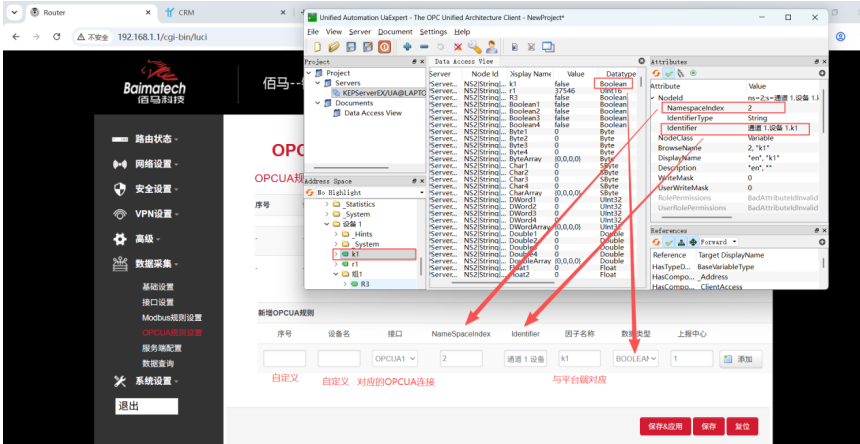Click the red X Disconnect Server icon

[x=457, y=47]
